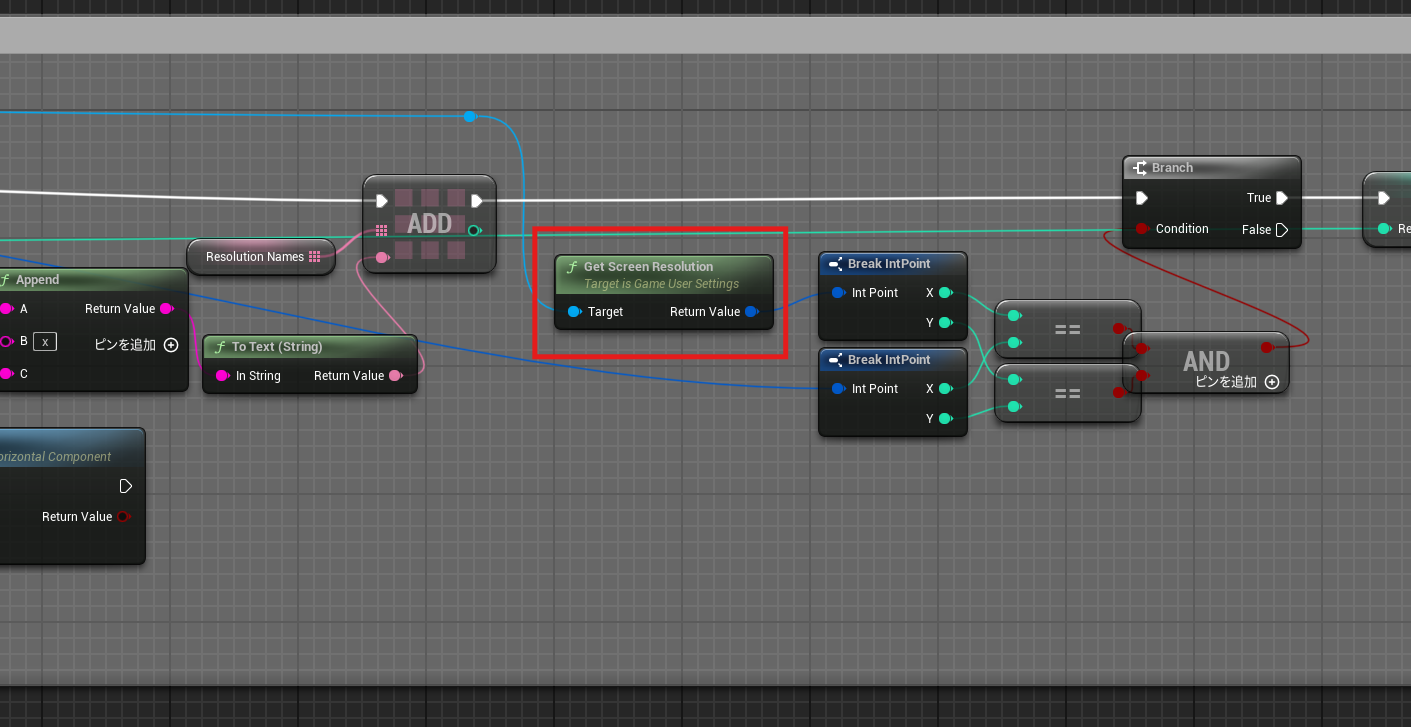Viewport: 1411px width, 727px height.
Task: Click the lower Break IntPoint's Y output pin
Action: click(x=945, y=419)
